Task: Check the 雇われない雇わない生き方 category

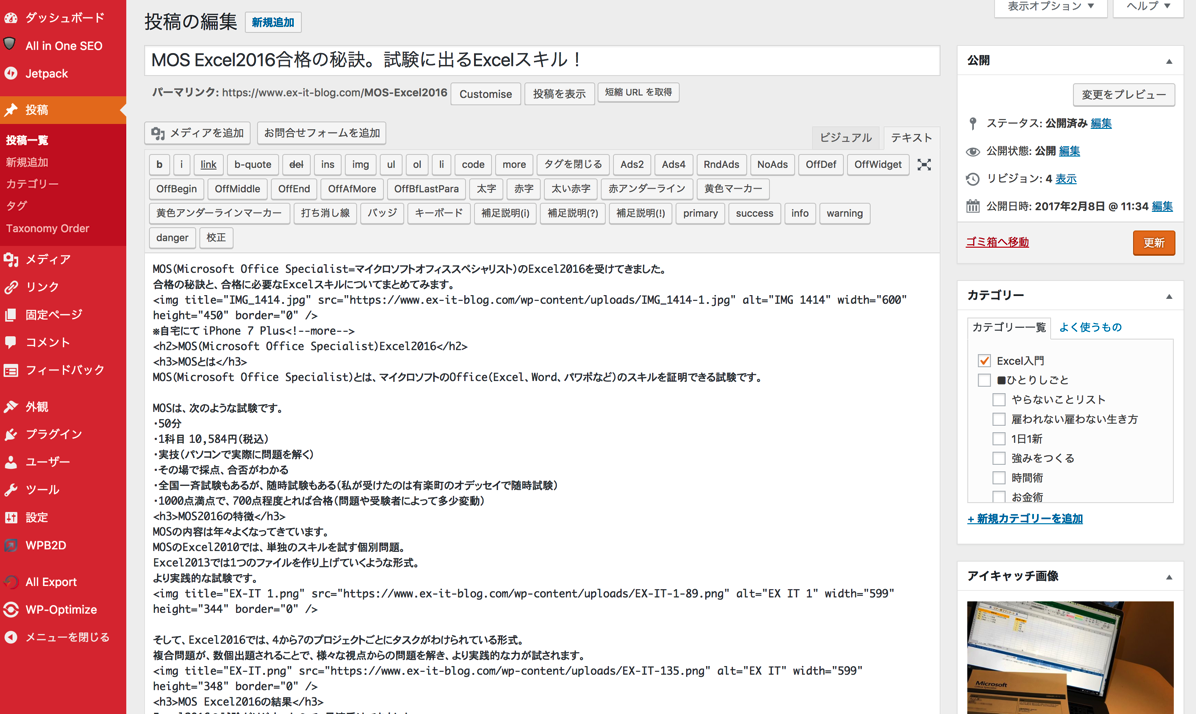Action: coord(998,419)
